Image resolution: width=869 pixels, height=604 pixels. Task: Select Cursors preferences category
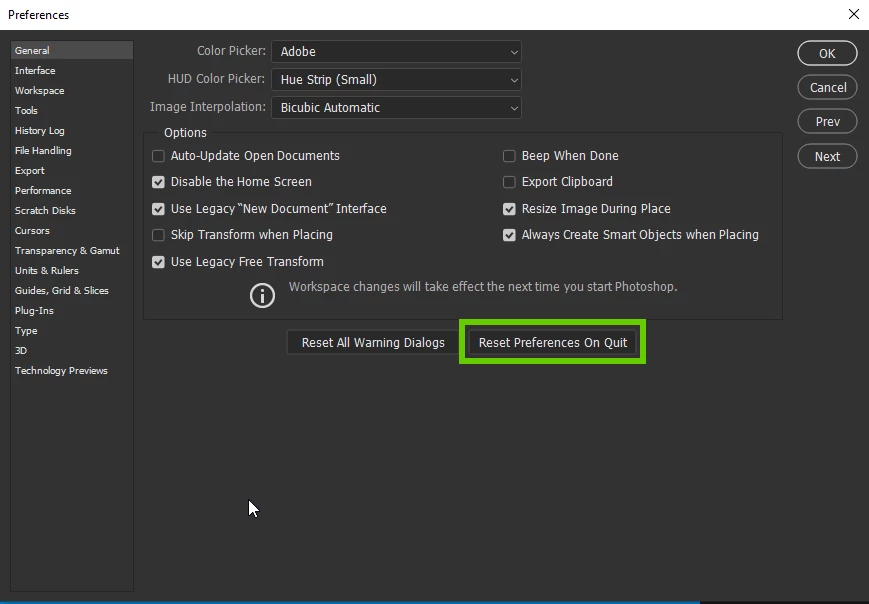(71, 231)
